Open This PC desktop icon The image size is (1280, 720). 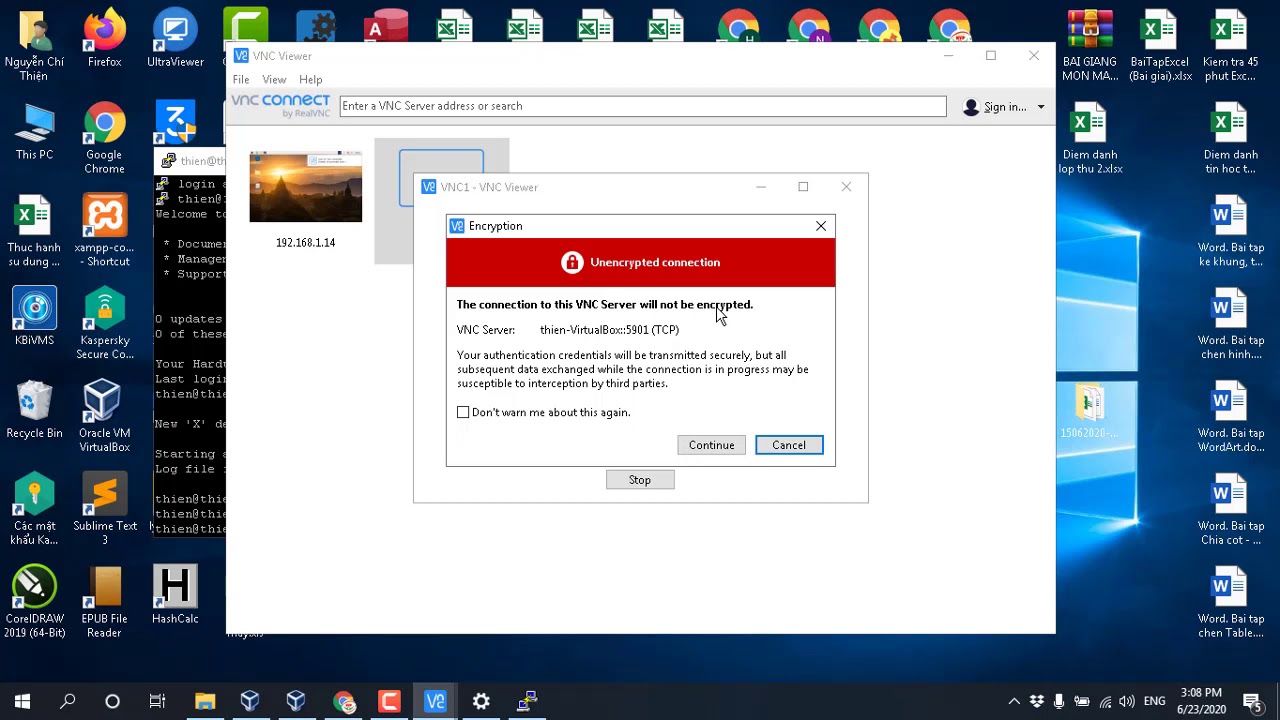coord(34,132)
